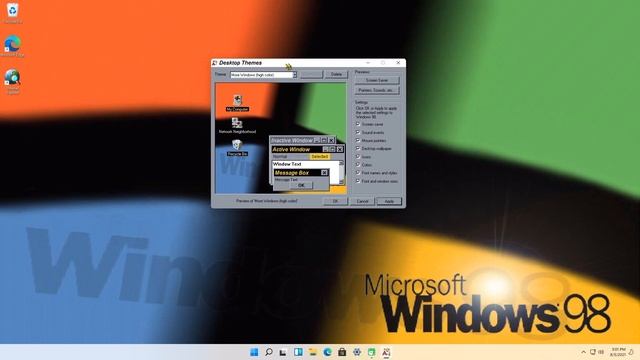The height and width of the screenshot is (360, 640).
Task: Click the Apply button
Action: click(x=389, y=201)
